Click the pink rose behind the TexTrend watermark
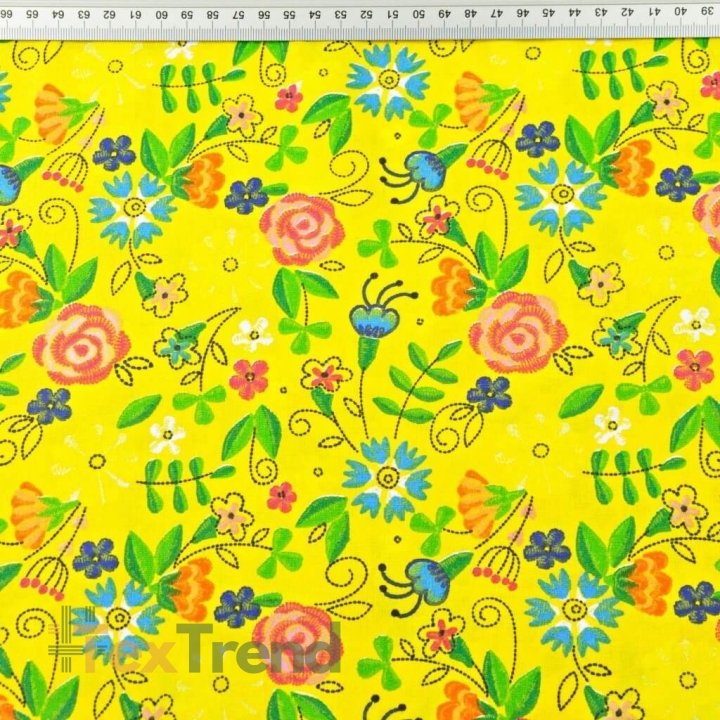This screenshot has width=720, height=720. click(x=296, y=643)
